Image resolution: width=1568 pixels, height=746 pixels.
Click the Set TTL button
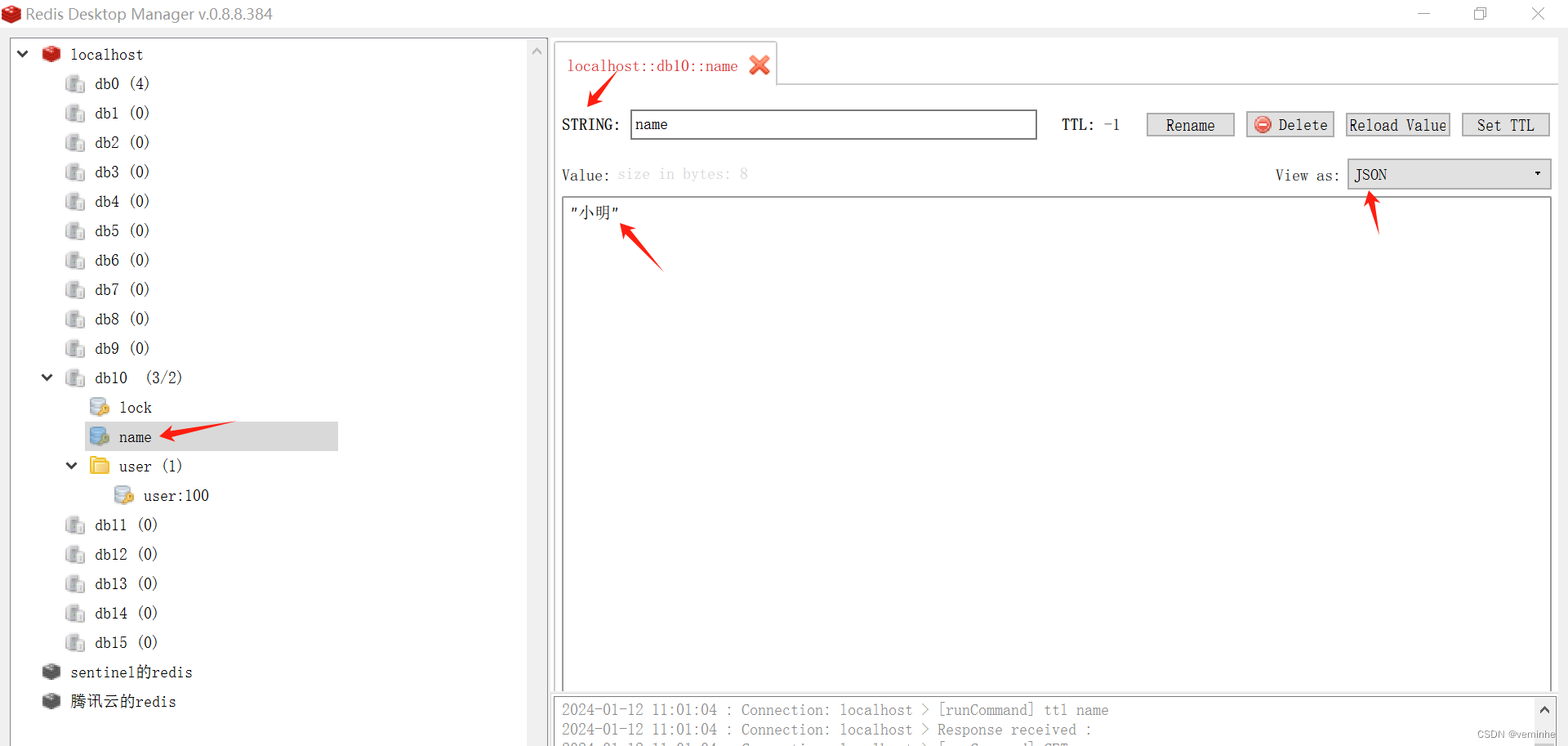coord(1505,125)
